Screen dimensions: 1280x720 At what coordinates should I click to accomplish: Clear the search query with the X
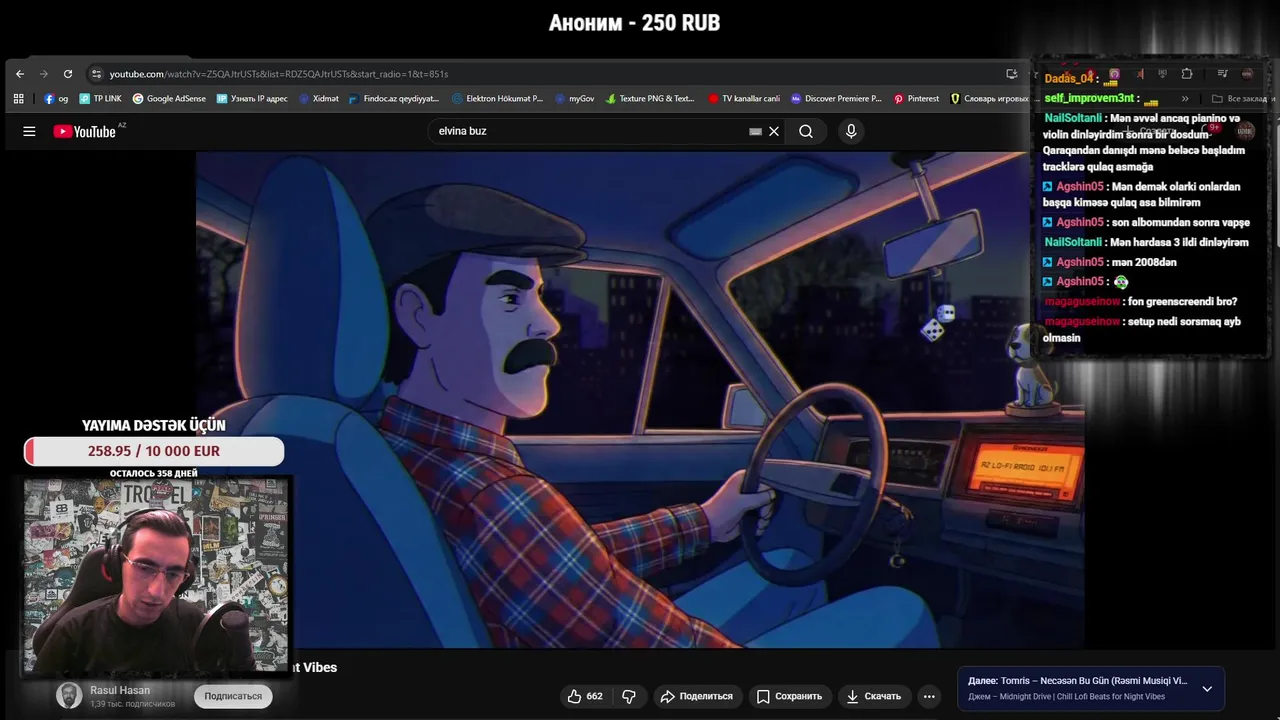click(774, 131)
